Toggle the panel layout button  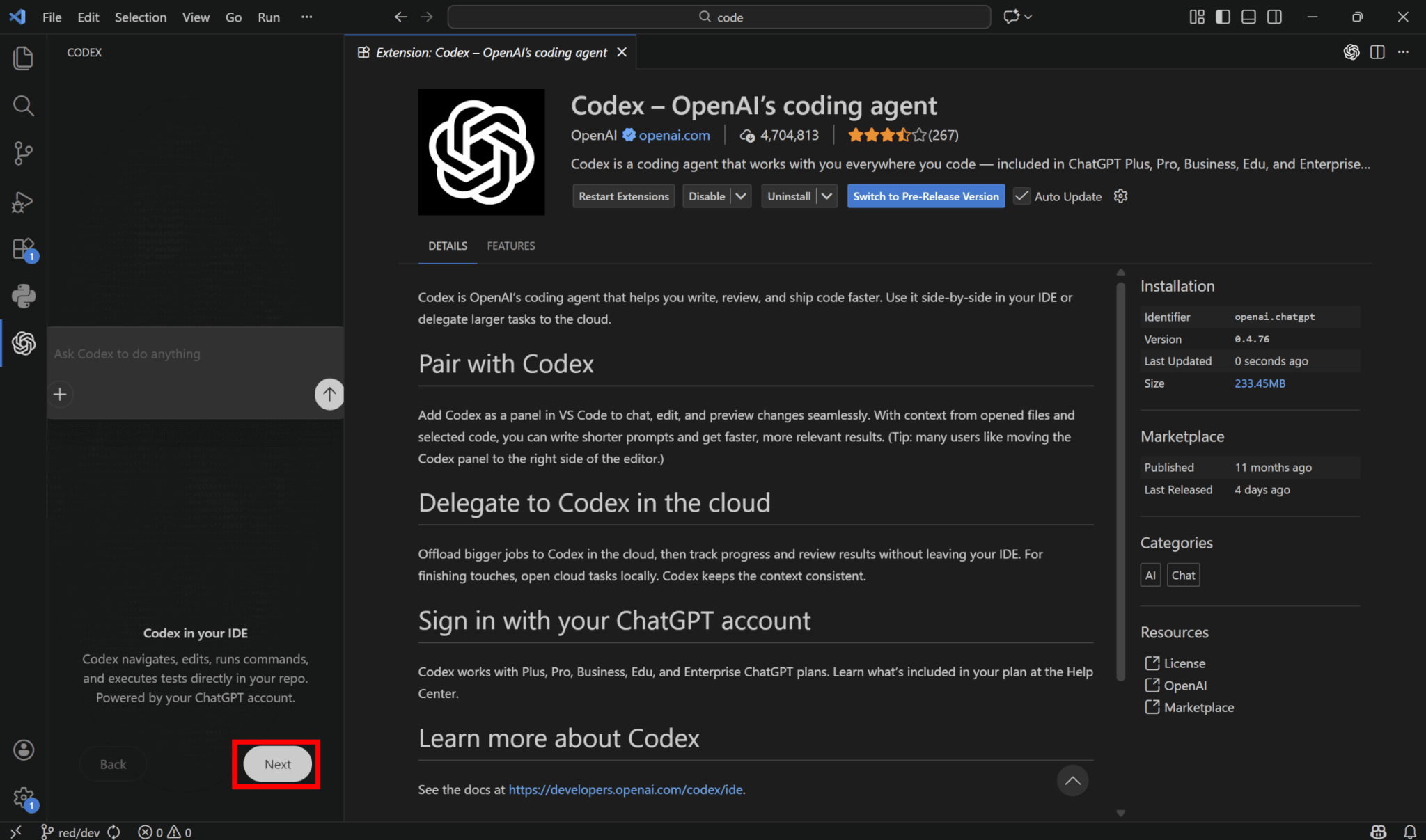(1248, 17)
